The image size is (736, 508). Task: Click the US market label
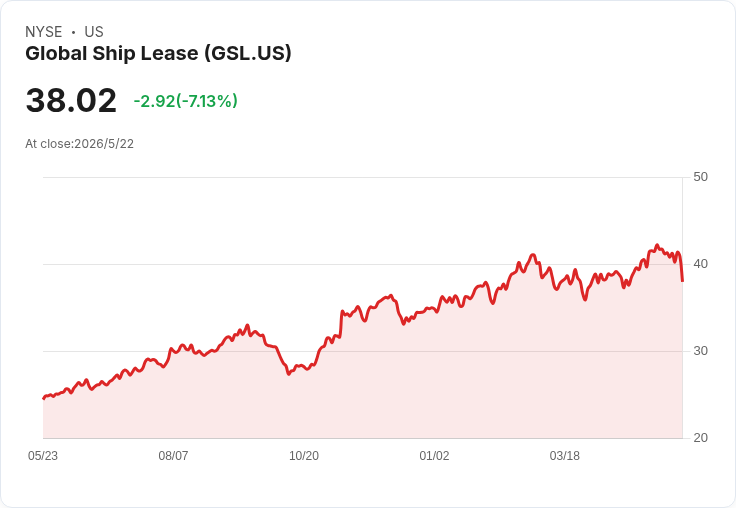pyautogui.click(x=94, y=32)
